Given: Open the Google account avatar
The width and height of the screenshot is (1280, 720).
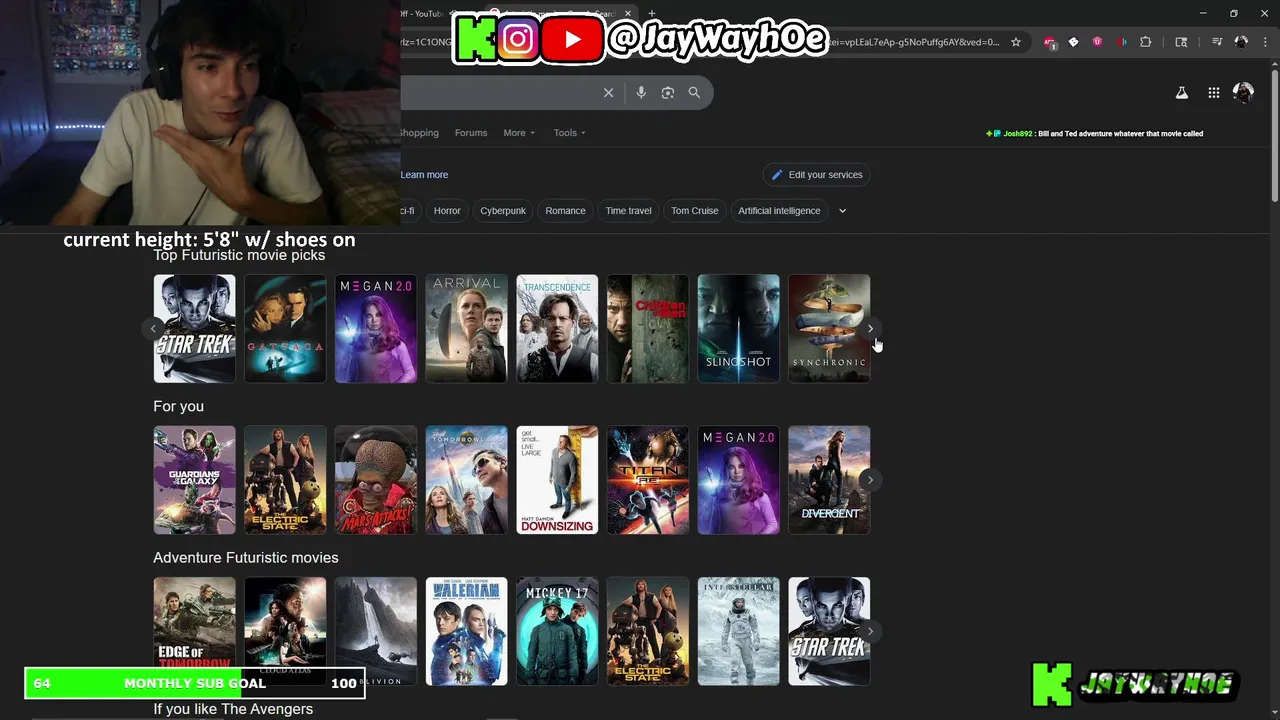Looking at the screenshot, I should (1243, 92).
